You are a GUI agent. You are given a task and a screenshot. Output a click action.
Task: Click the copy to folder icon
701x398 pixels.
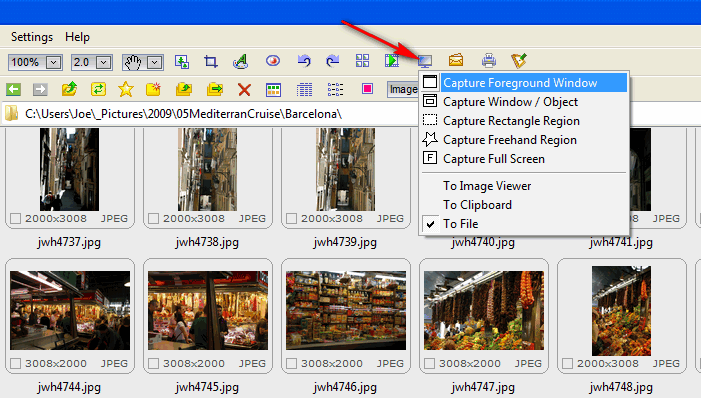tap(184, 89)
